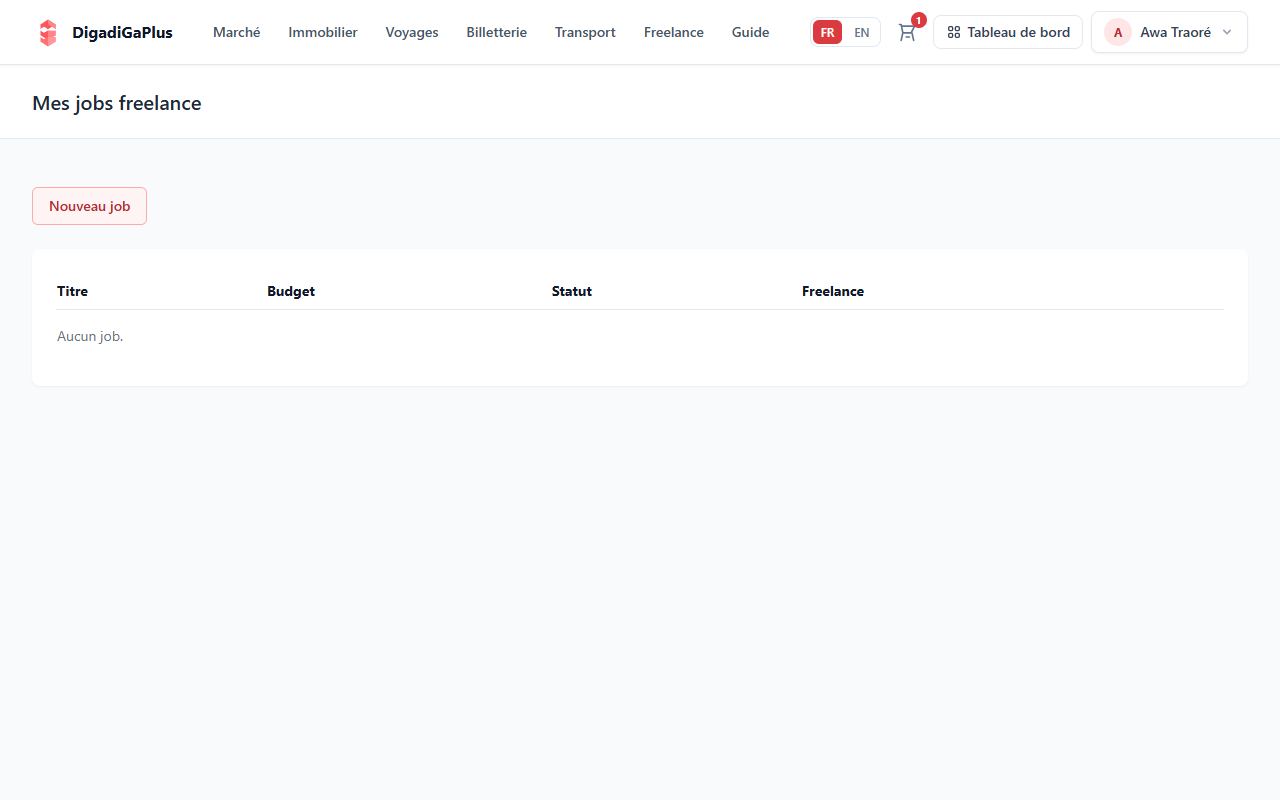Click the DigadiGaPlus logo icon
1280x800 pixels.
[x=48, y=33]
